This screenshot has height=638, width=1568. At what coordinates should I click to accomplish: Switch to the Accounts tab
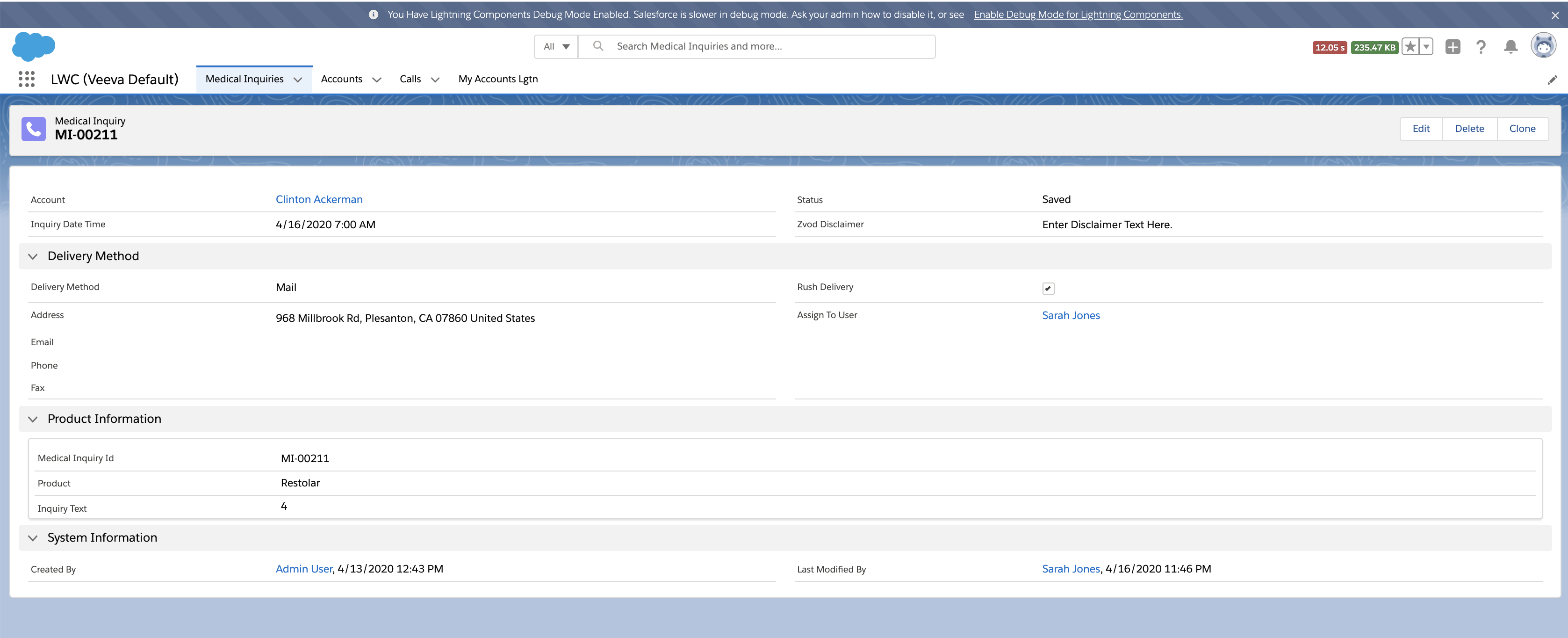point(341,79)
